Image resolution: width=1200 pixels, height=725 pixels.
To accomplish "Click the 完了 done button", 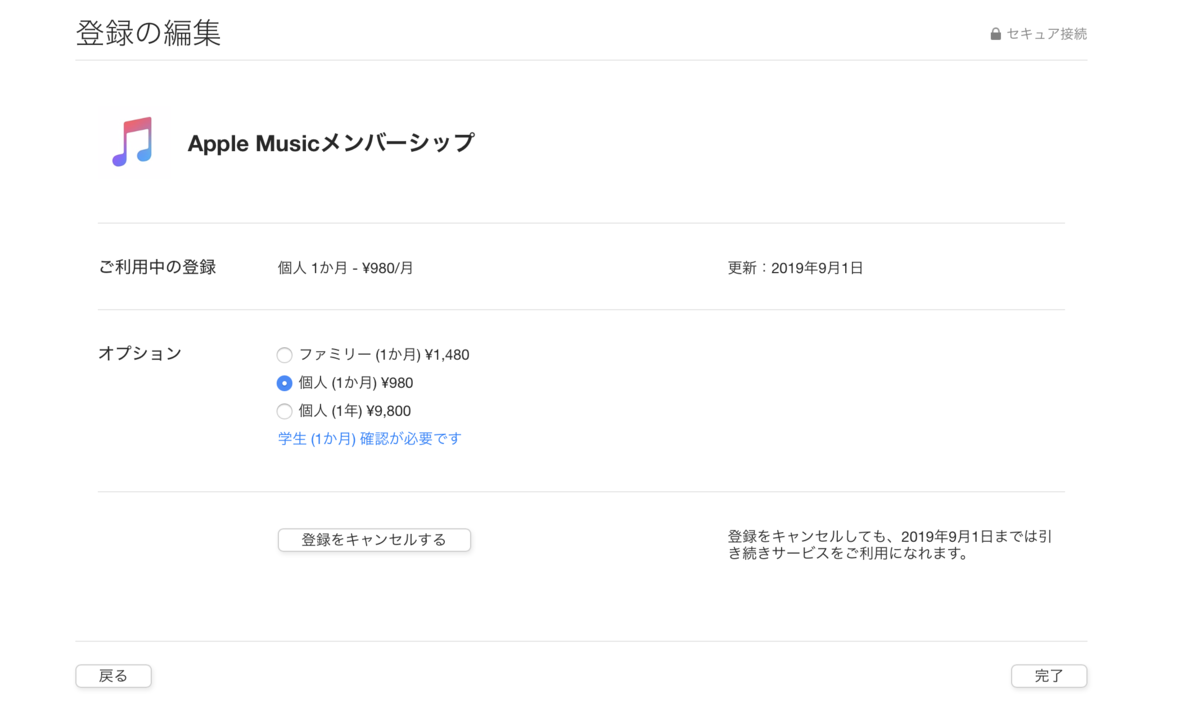I will (1048, 676).
